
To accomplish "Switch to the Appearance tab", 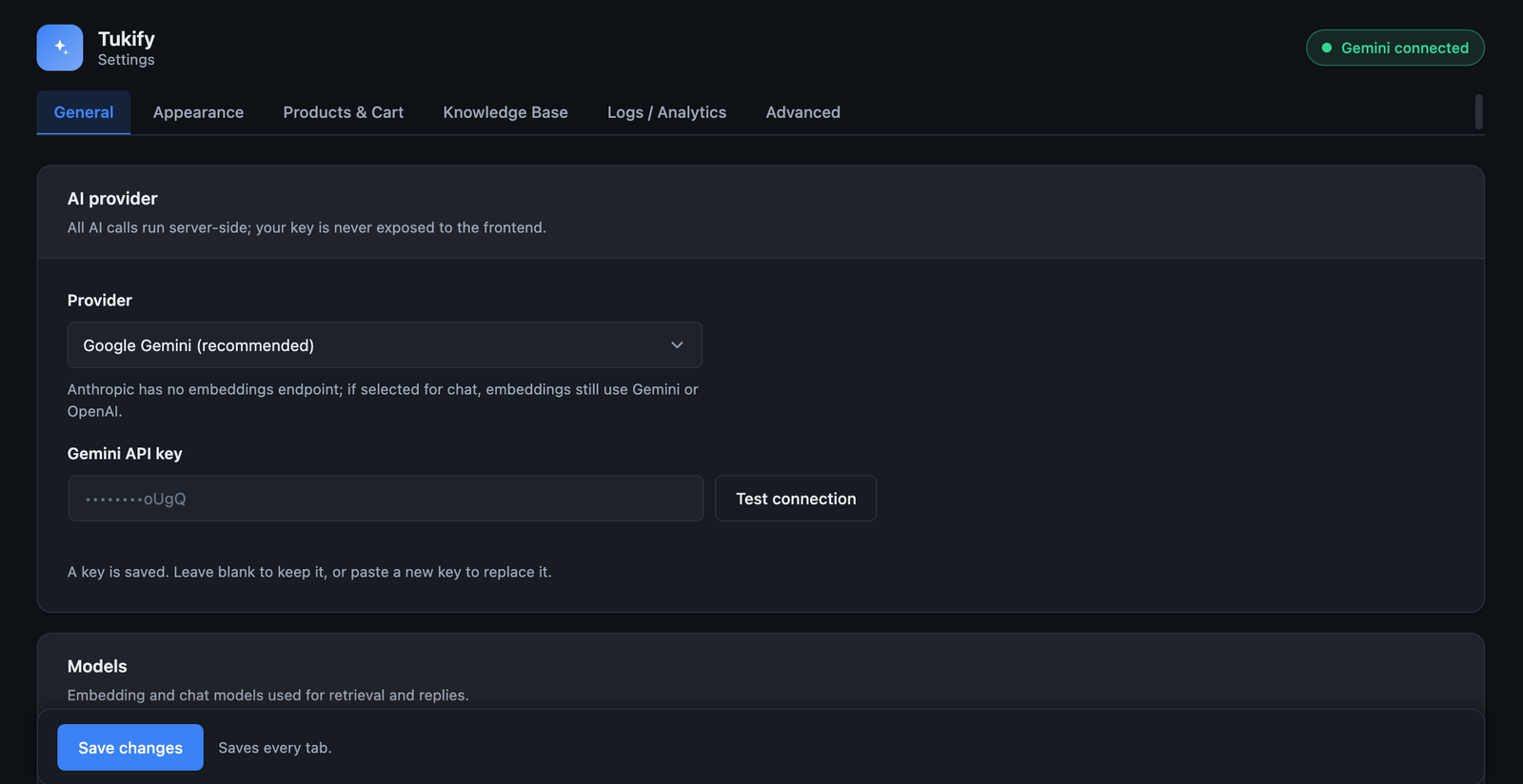I will pos(198,112).
